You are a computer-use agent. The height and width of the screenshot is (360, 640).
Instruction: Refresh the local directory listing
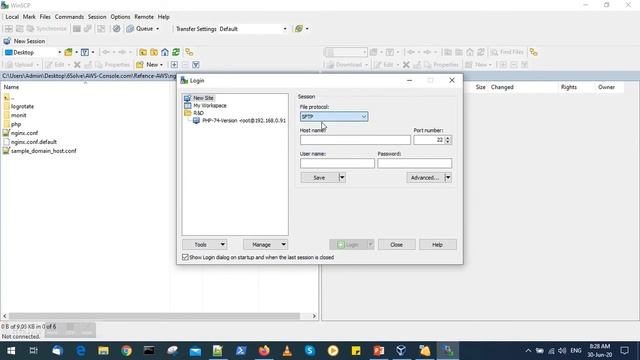[x=176, y=52]
